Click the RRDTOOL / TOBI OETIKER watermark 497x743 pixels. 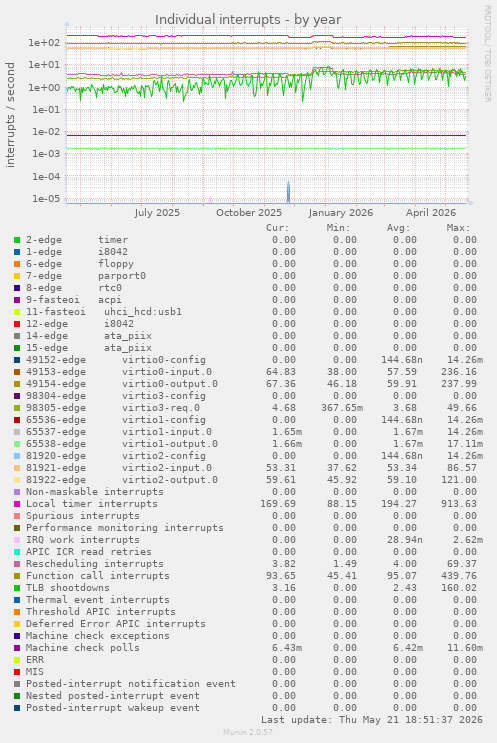487,53
